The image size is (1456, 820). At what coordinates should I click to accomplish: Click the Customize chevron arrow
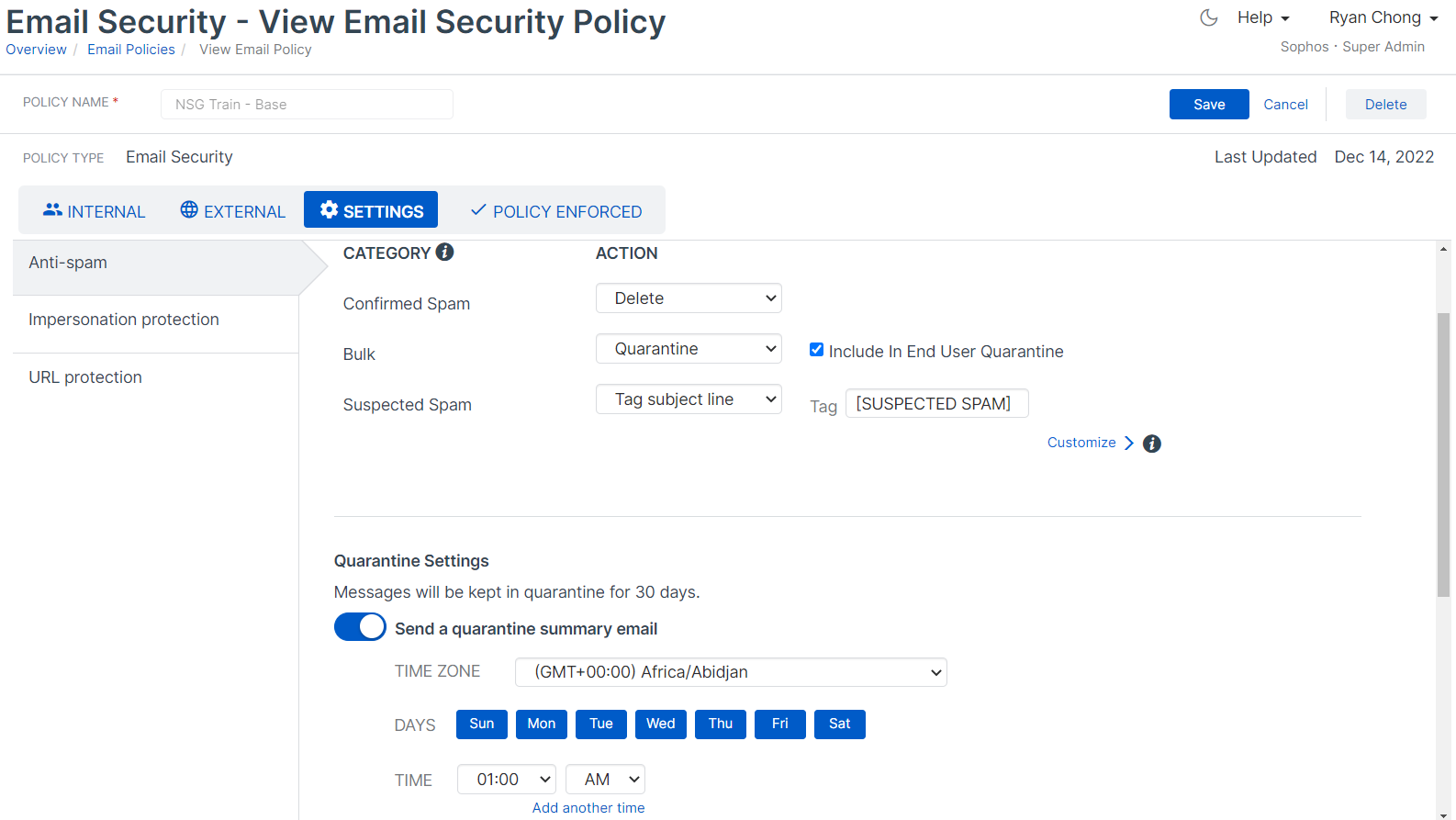click(1129, 443)
